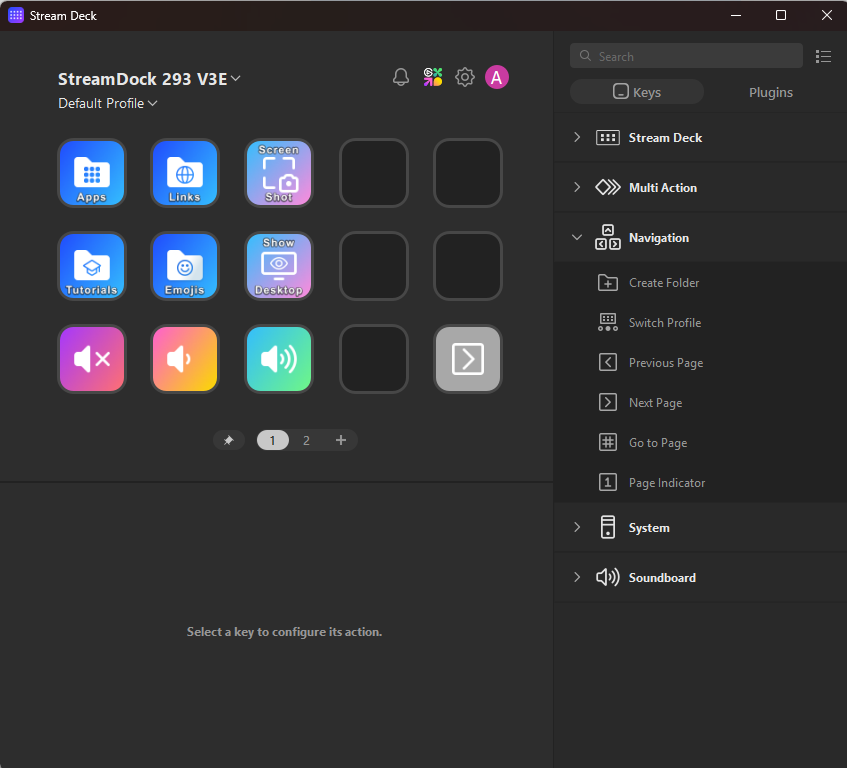Select the empty key in top row, fifth column
The image size is (847, 768).
[468, 173]
